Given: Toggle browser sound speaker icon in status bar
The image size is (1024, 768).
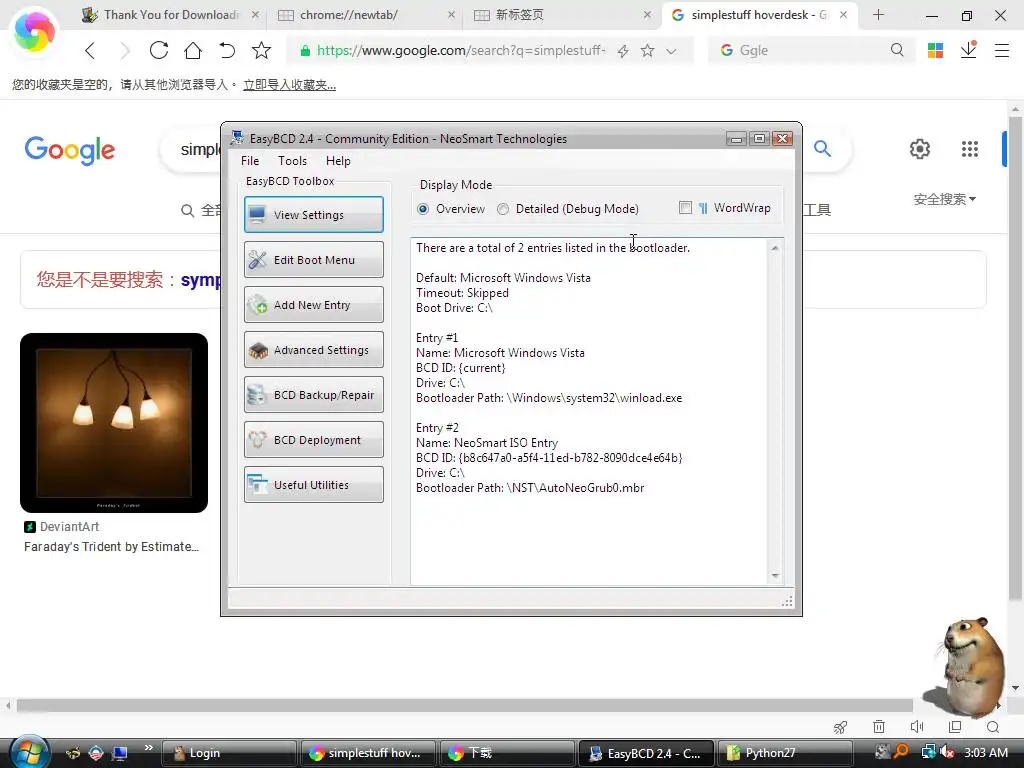Looking at the screenshot, I should click(917, 727).
